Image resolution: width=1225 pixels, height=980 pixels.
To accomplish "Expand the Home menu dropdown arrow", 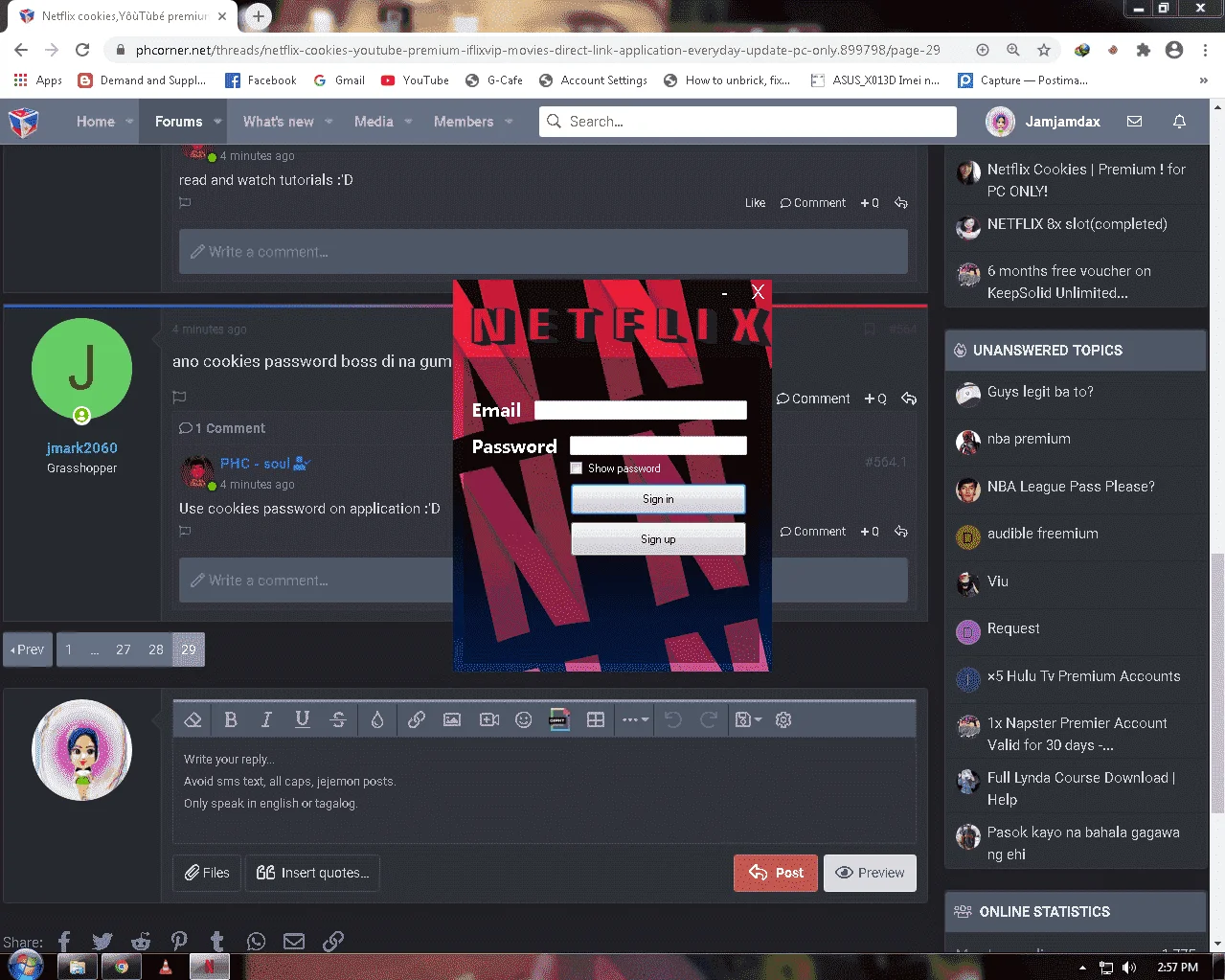I will coord(129,122).
